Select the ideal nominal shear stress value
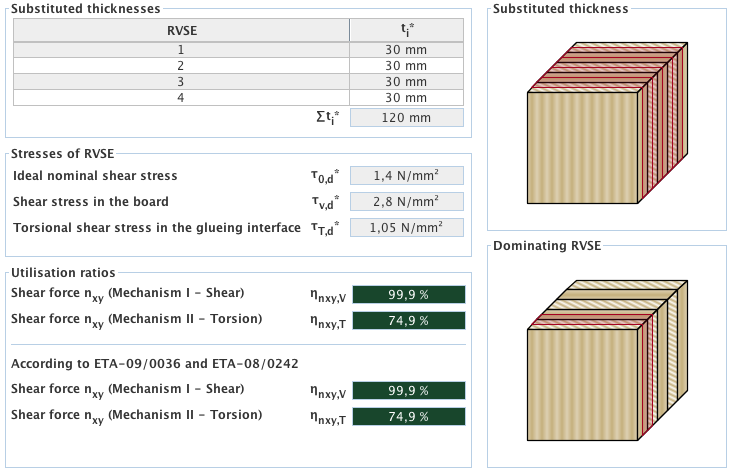 point(407,175)
